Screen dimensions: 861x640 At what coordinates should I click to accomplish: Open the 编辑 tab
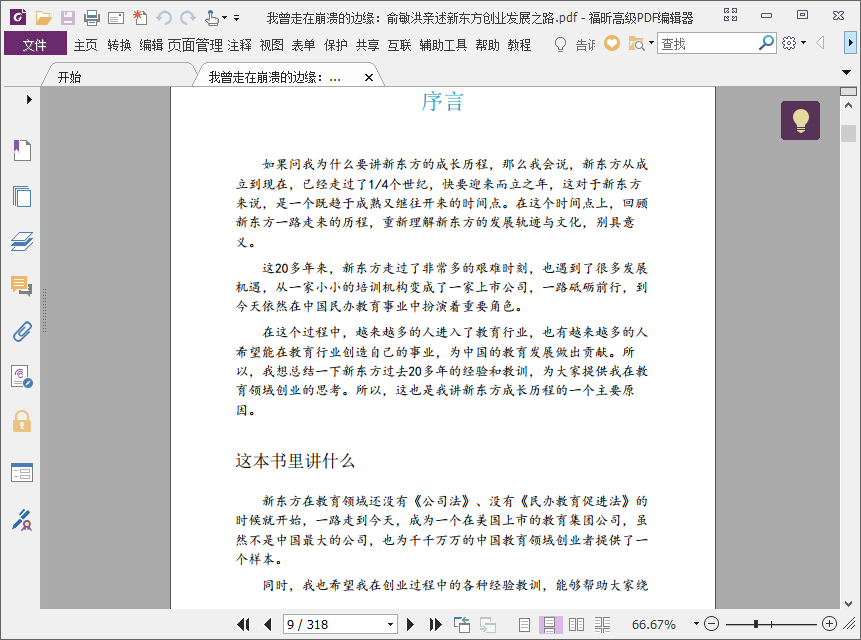click(x=151, y=44)
